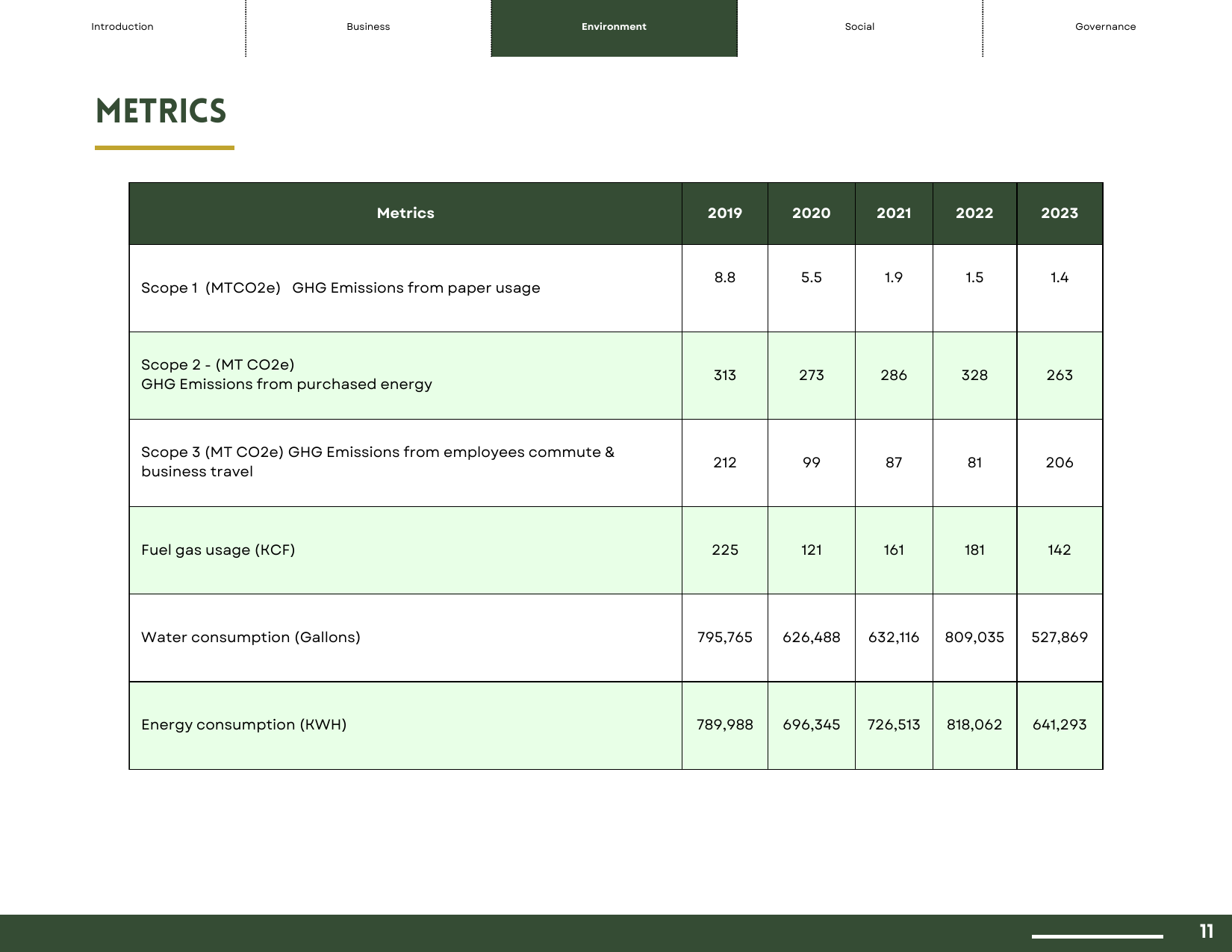
Task: Open the Introduction tab
Action: 122,27
